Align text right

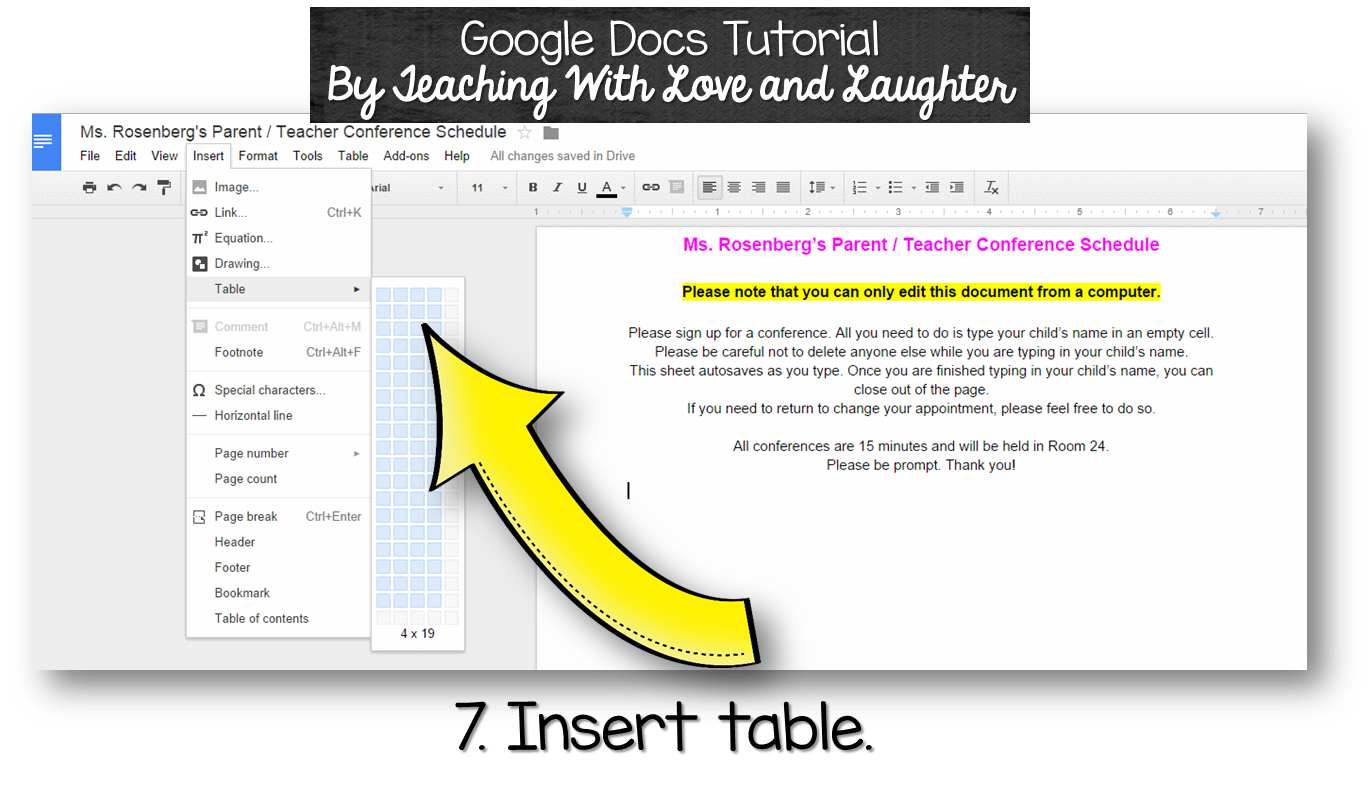pos(759,187)
